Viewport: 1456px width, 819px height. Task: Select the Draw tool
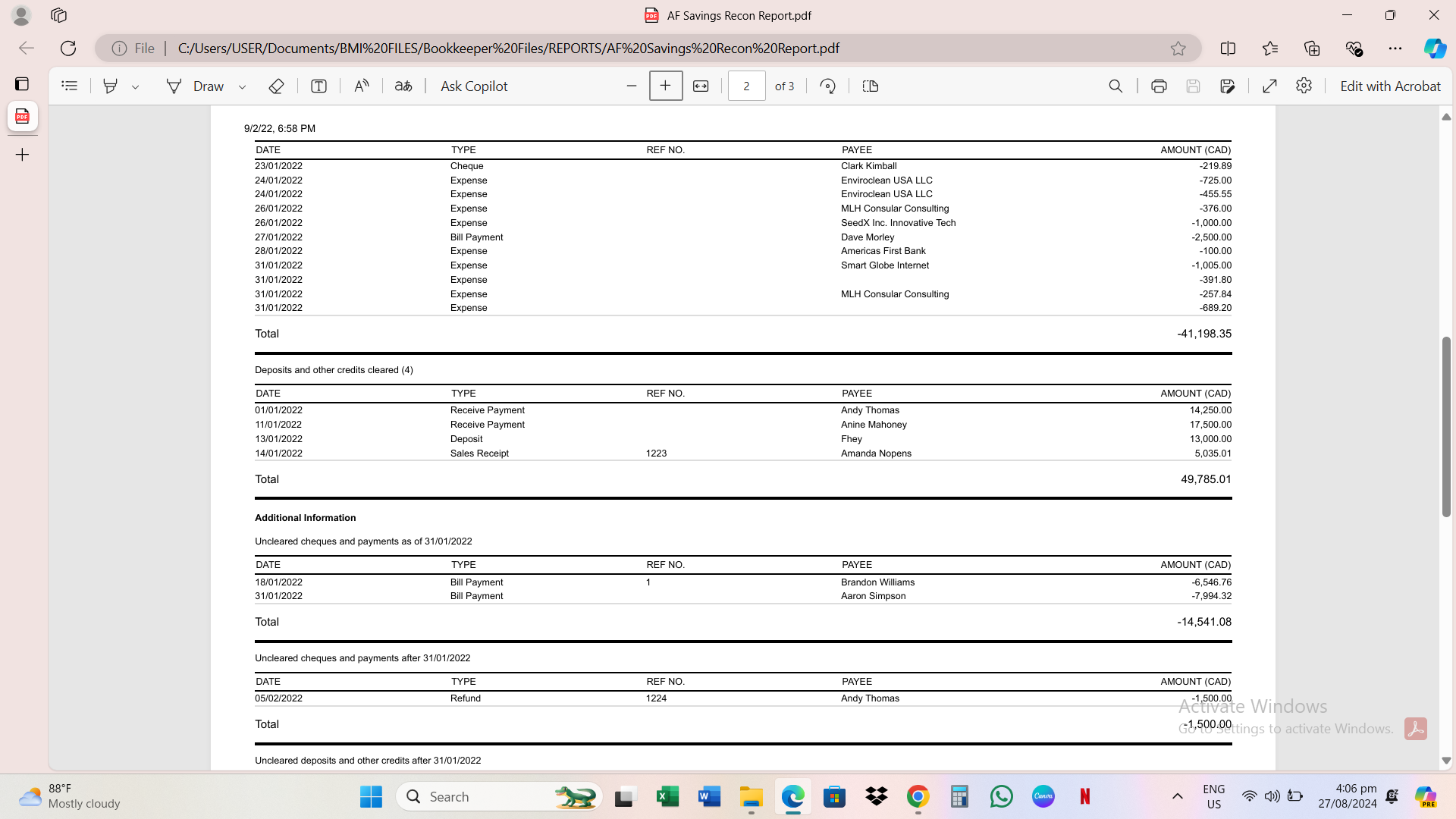click(195, 86)
